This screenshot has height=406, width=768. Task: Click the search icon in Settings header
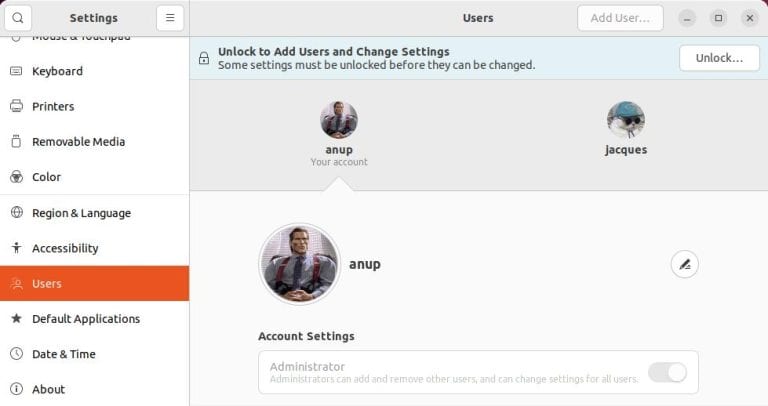(18, 18)
